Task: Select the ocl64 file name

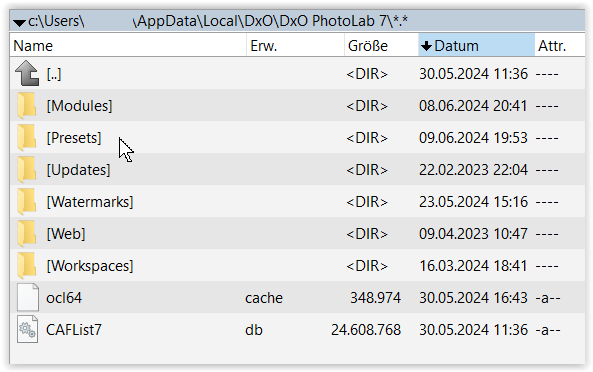Action: [x=64, y=298]
